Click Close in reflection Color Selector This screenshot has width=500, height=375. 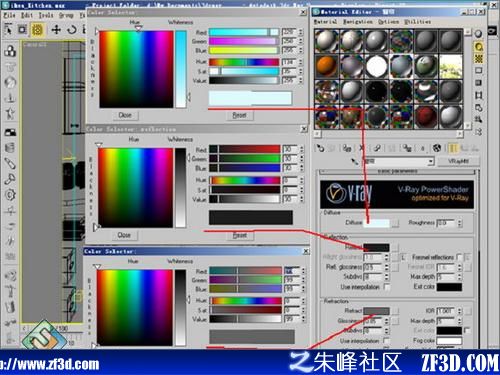124,235
